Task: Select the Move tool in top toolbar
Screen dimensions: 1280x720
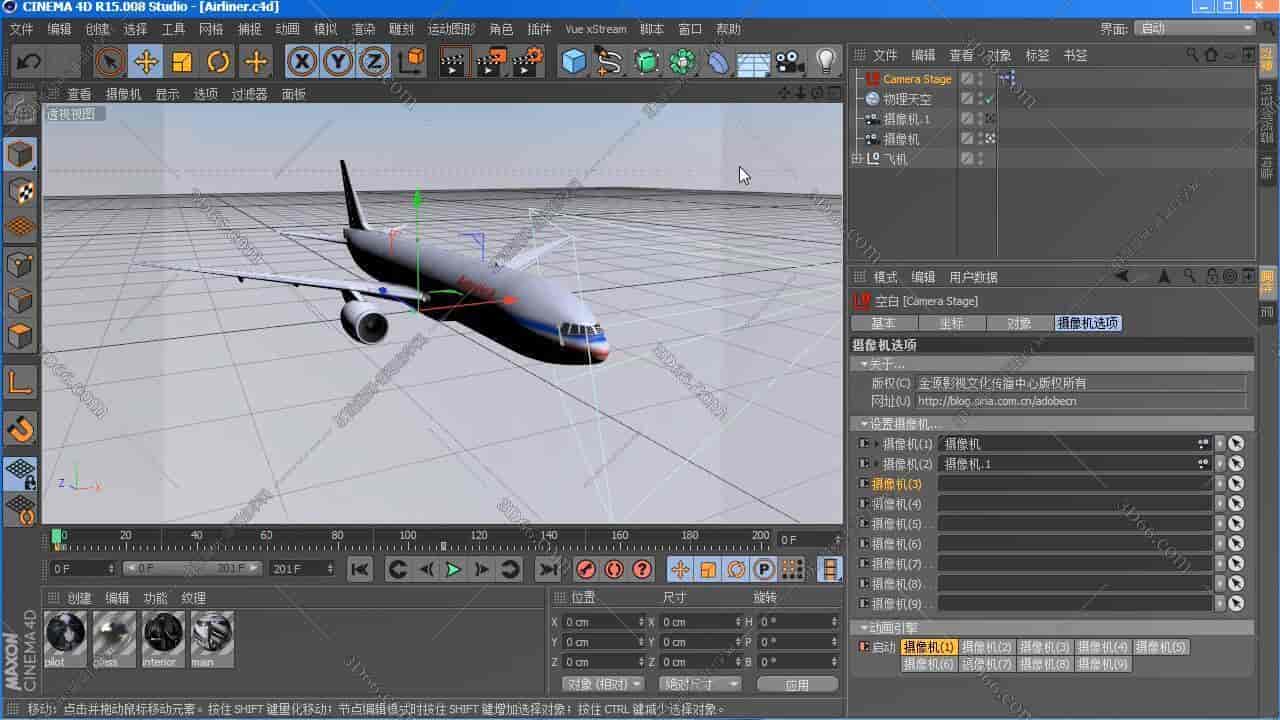Action: 146,62
